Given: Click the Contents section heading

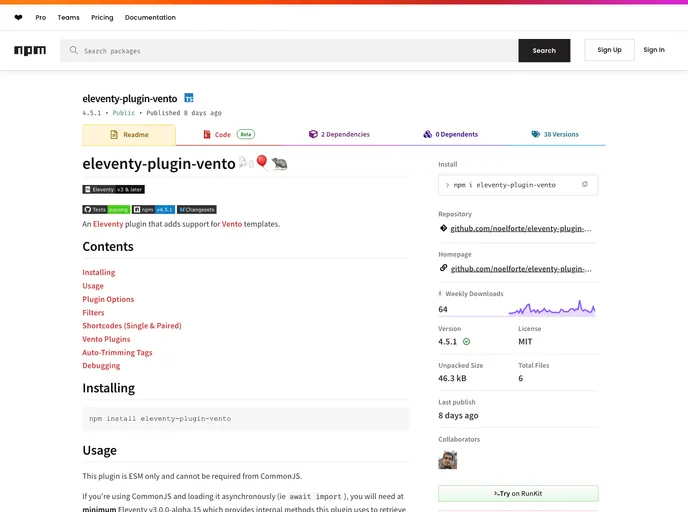Looking at the screenshot, I should coord(108,247).
